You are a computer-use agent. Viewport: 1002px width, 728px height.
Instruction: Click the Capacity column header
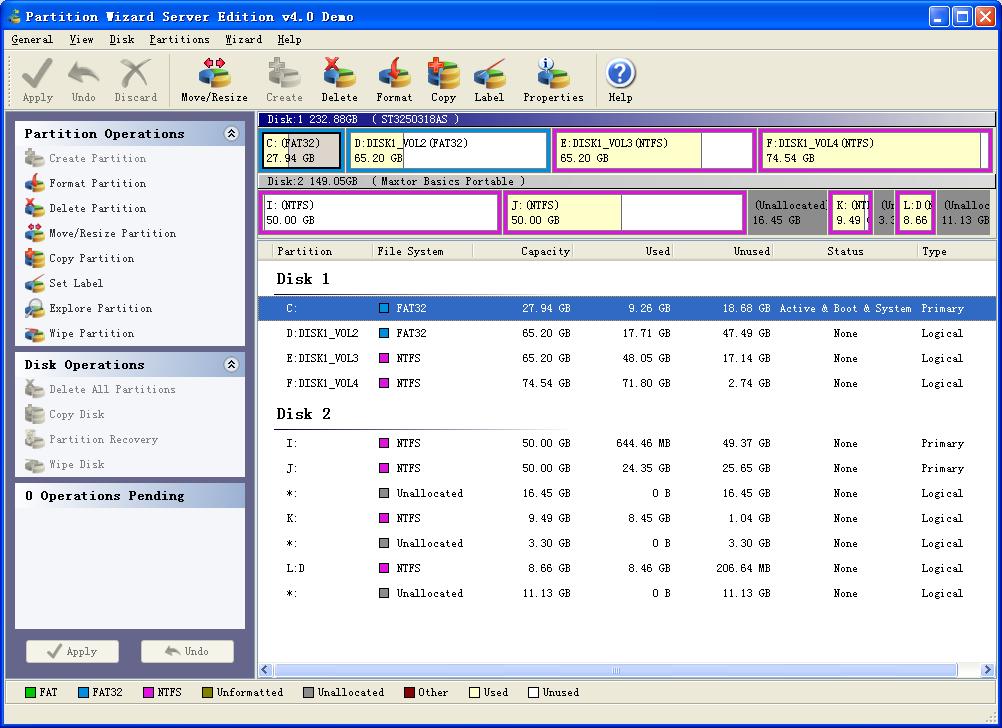pyautogui.click(x=545, y=252)
